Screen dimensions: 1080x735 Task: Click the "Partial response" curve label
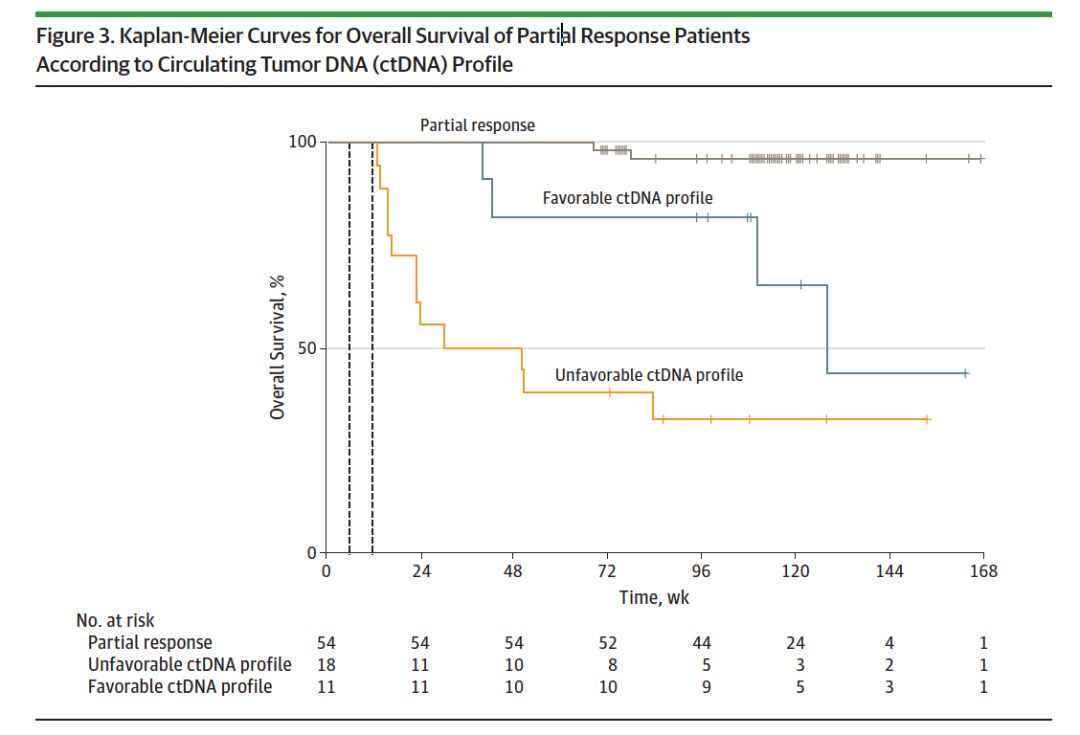coord(477,126)
